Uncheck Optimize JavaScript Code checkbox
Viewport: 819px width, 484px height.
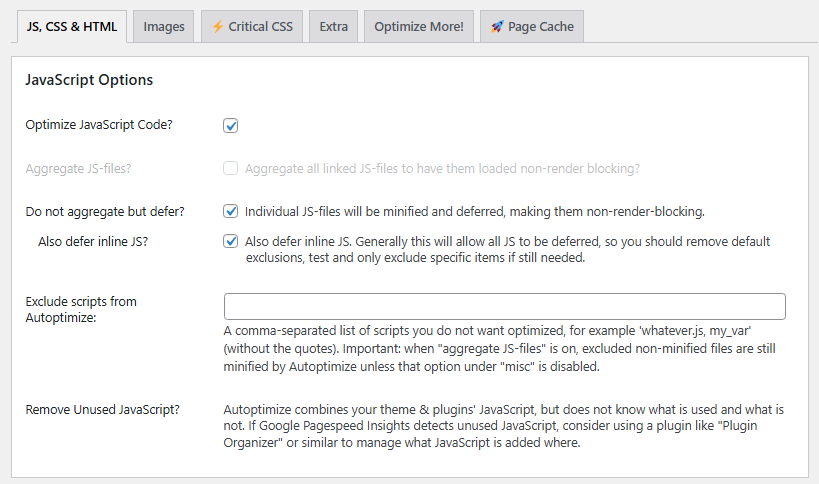point(231,126)
